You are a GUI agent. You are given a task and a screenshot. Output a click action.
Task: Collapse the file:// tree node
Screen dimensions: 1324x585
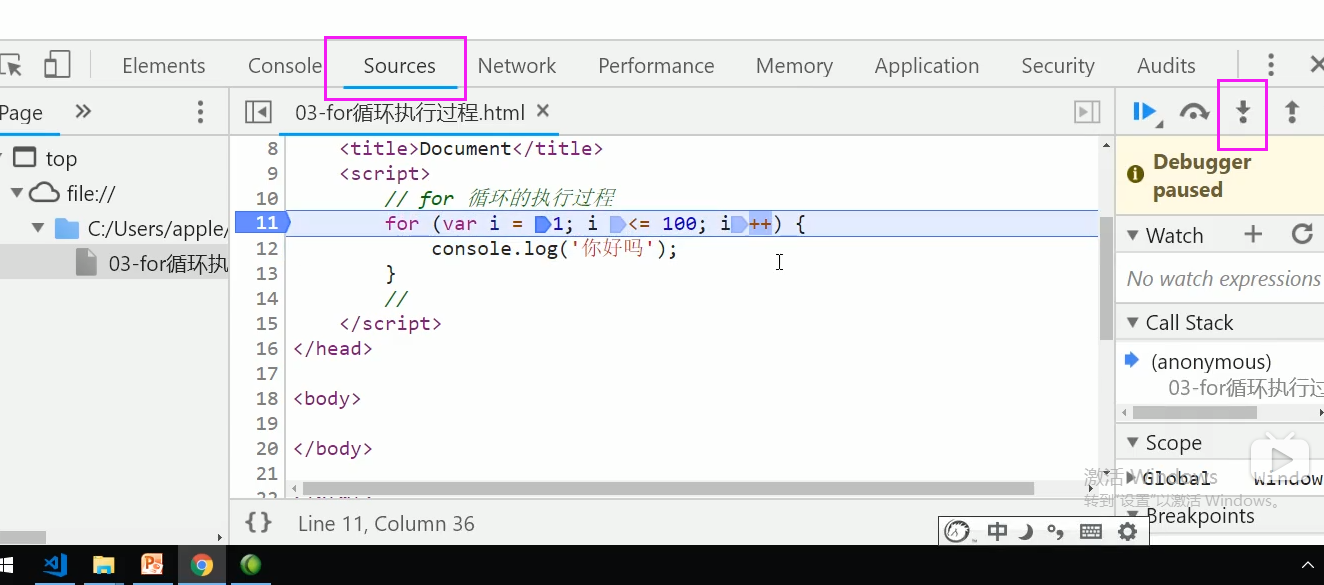coord(16,193)
